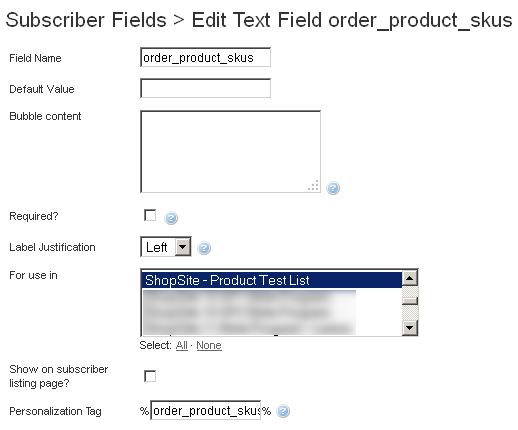Click the For use in scrollbar thumb
Viewport: 518px width, 430px height.
click(x=410, y=301)
